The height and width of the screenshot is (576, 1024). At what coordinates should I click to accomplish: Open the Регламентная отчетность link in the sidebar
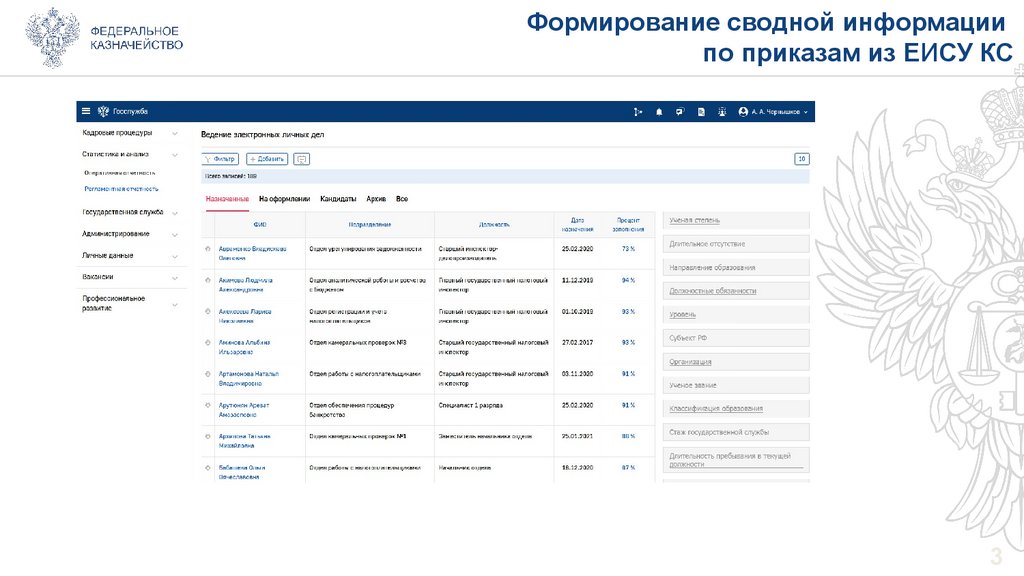click(121, 188)
